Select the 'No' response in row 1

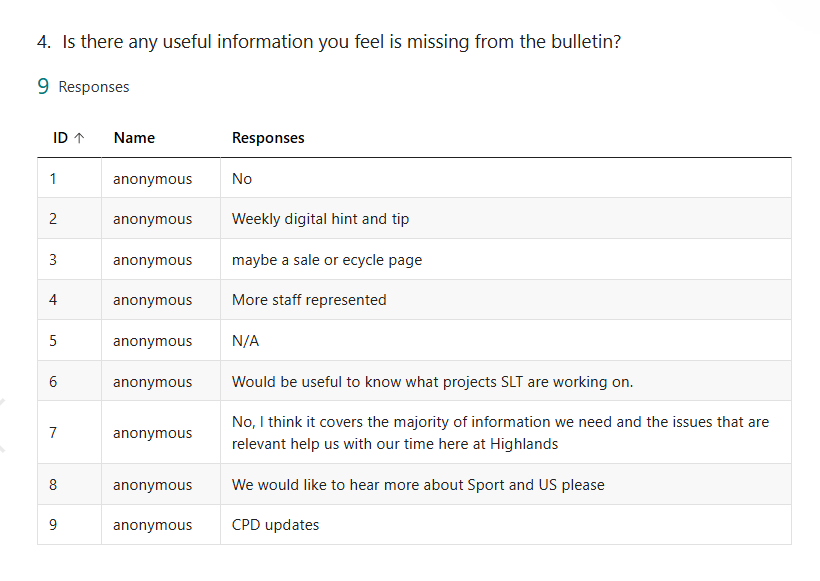242,179
